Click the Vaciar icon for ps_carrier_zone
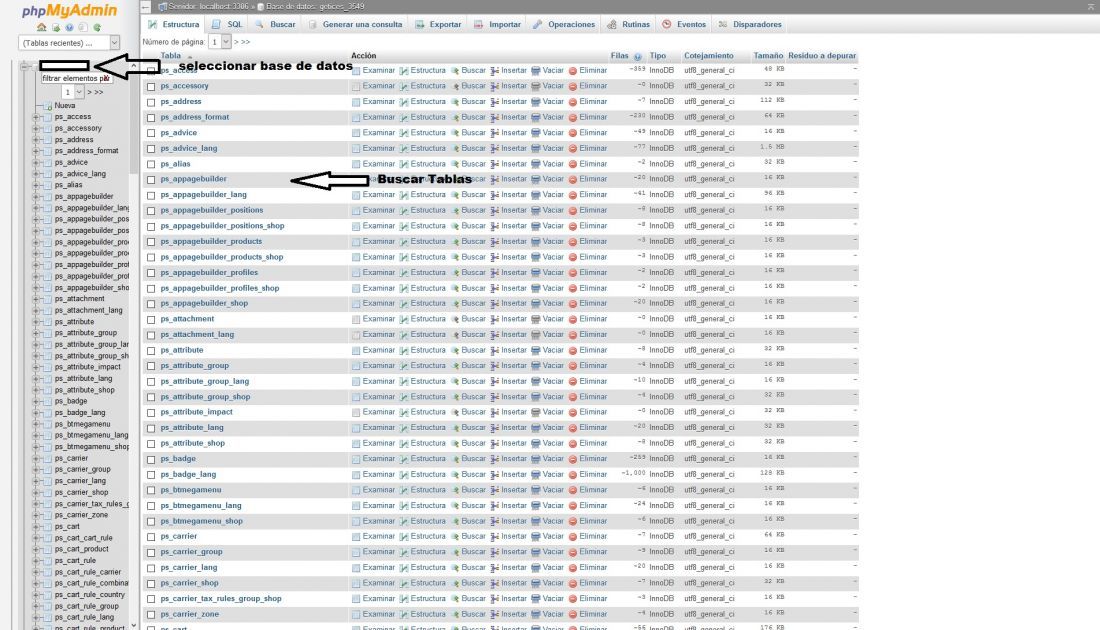1100x630 pixels. tap(535, 614)
